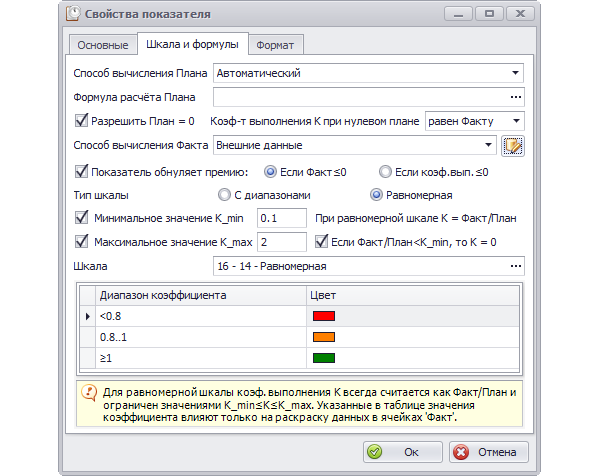
Task: Click the question hint icon
Action: [x=89, y=393]
